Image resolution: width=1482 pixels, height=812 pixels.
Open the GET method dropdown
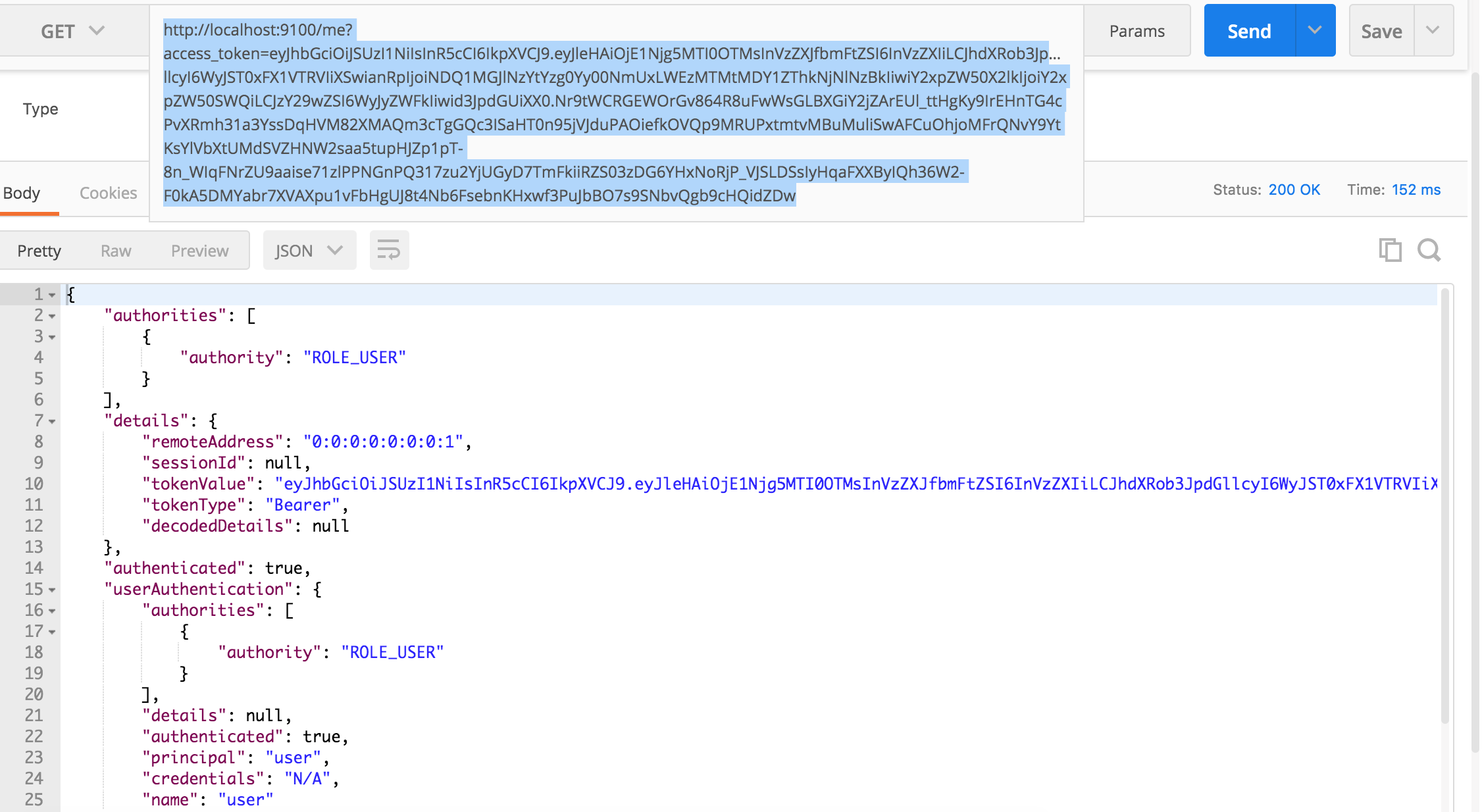coord(72,31)
